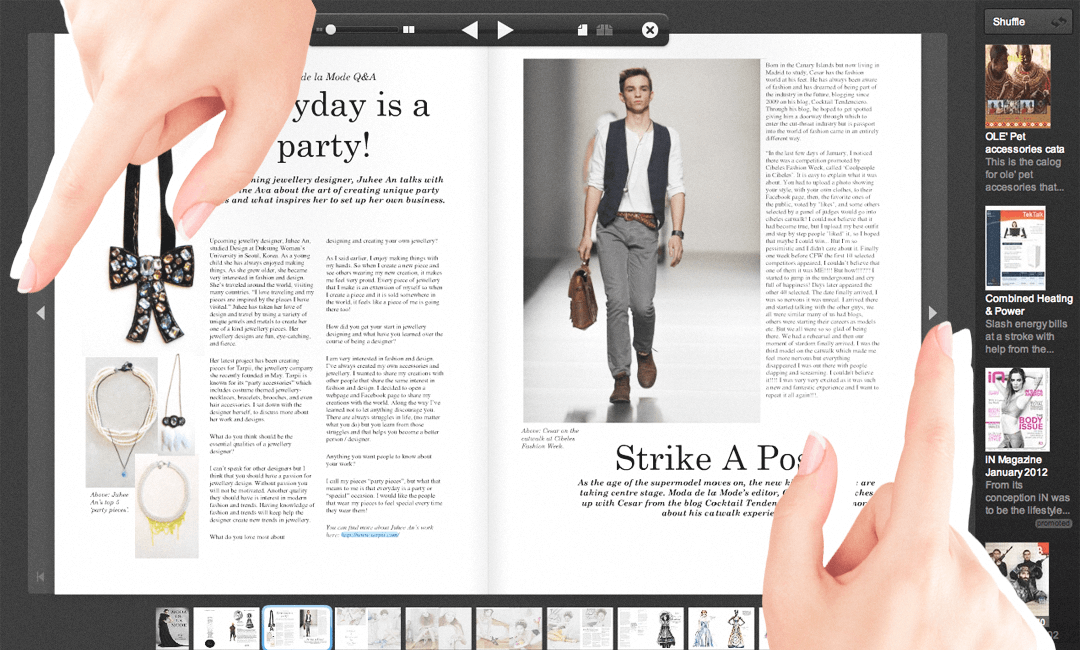Click the zoom slider handle
The image size is (1080, 650).
pyautogui.click(x=331, y=30)
